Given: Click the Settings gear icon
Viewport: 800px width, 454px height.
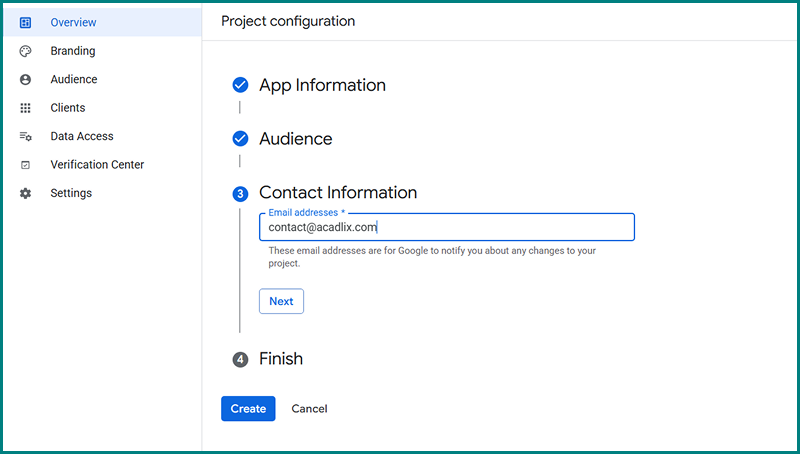Looking at the screenshot, I should click(26, 193).
